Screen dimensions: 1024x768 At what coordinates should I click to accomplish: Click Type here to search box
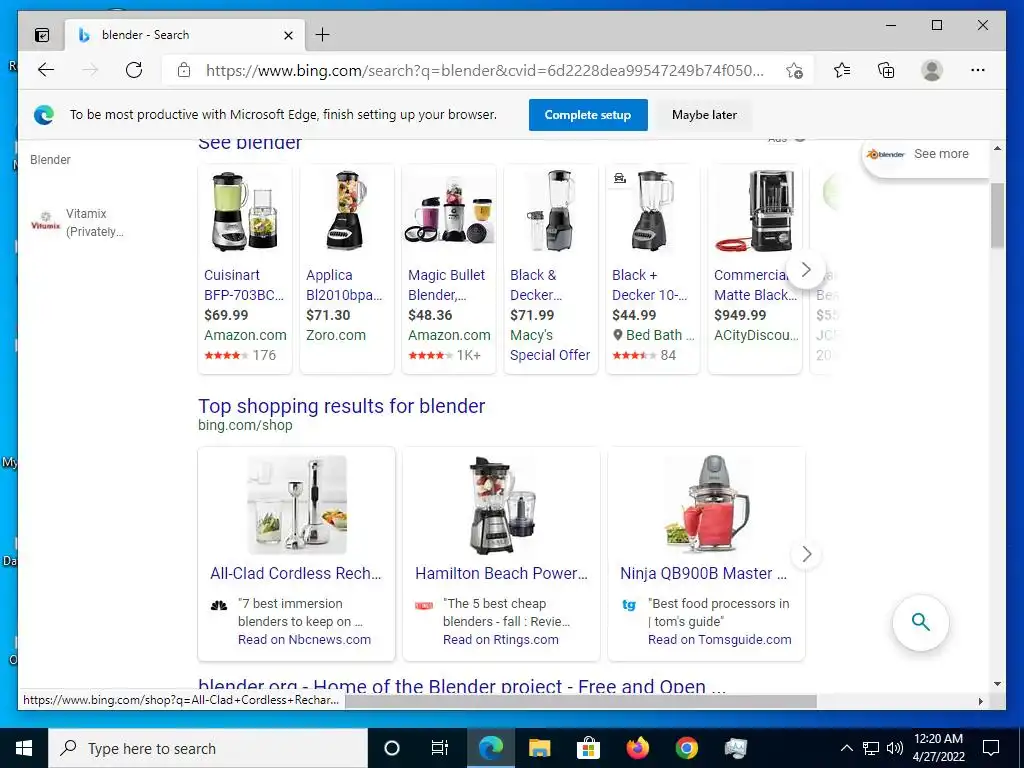coord(208,748)
